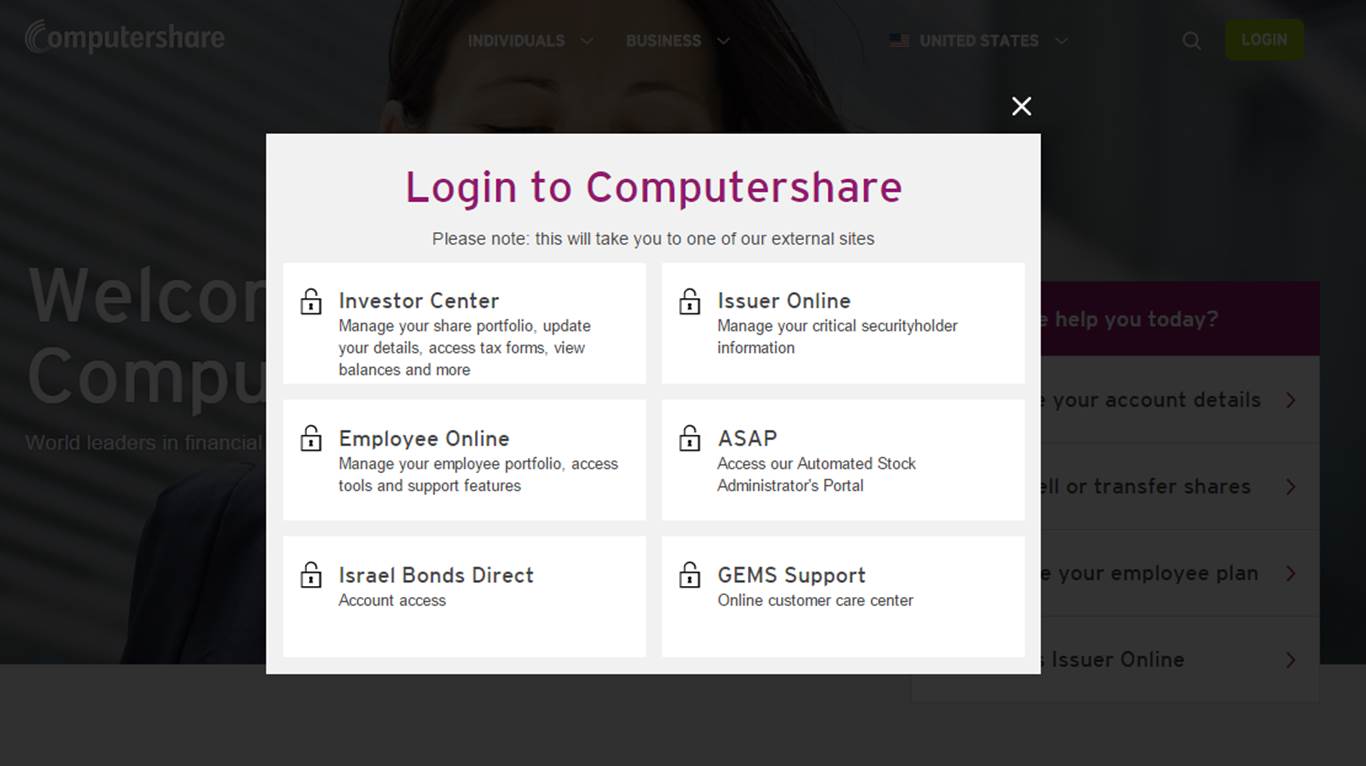The height and width of the screenshot is (766, 1366).
Task: Open Employee Online login link
Action: (464, 460)
